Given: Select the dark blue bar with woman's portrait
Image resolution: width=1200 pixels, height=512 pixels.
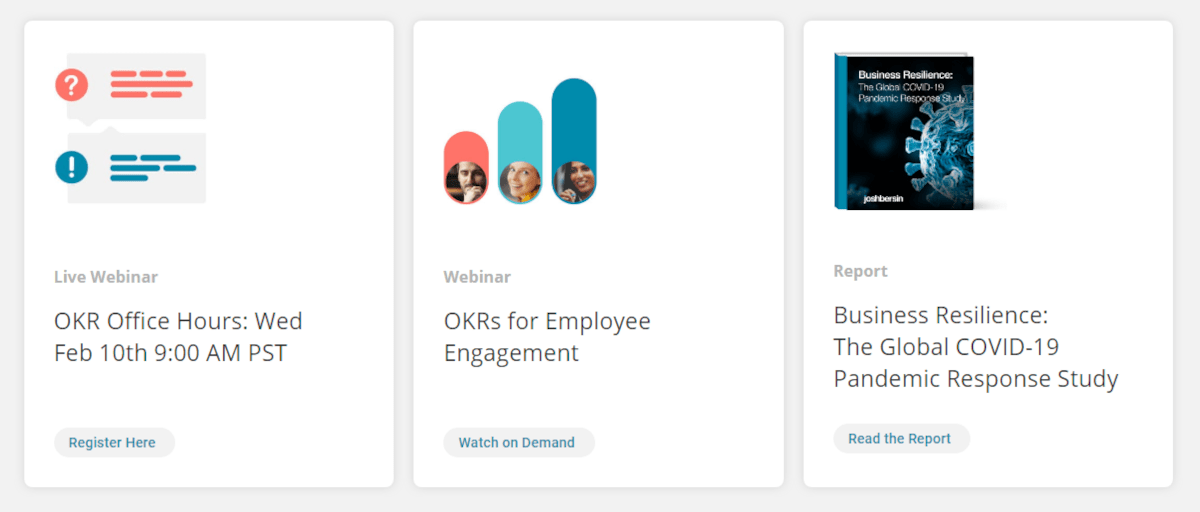Looking at the screenshot, I should point(574,141).
